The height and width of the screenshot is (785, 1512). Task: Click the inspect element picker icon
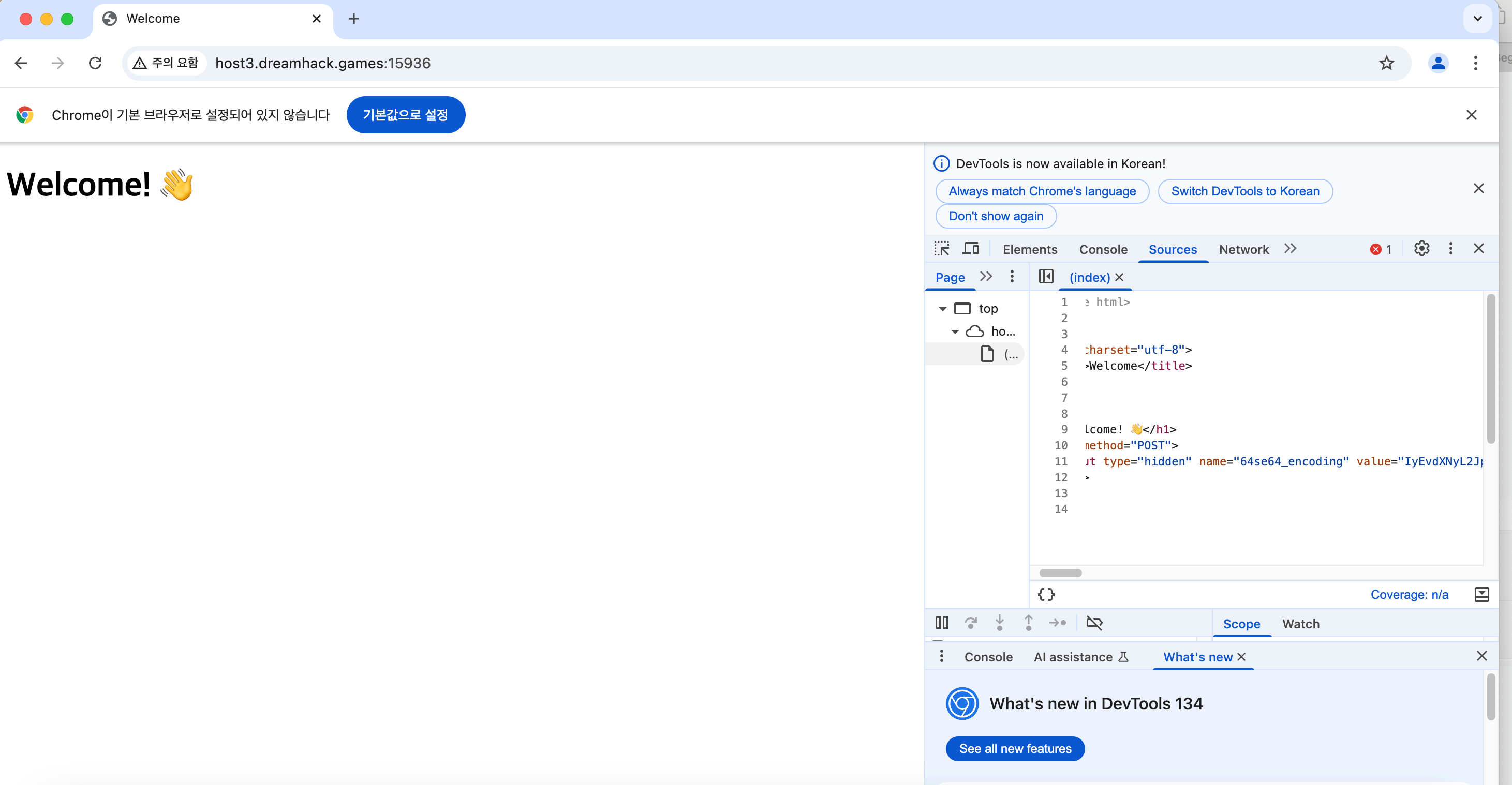coord(941,249)
